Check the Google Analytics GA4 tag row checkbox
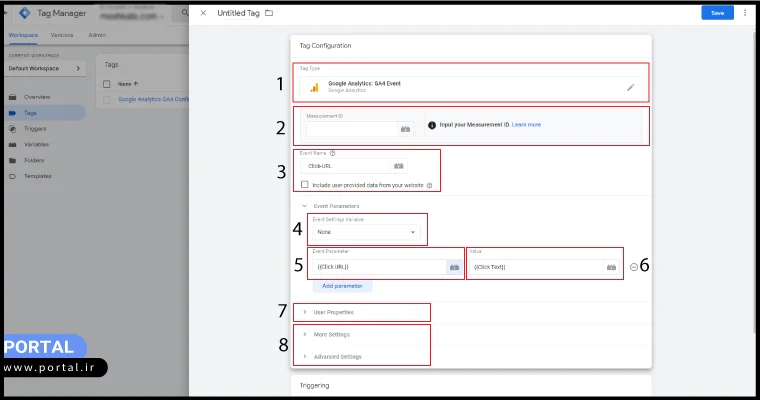Viewport: 760px width, 400px height. pos(107,100)
